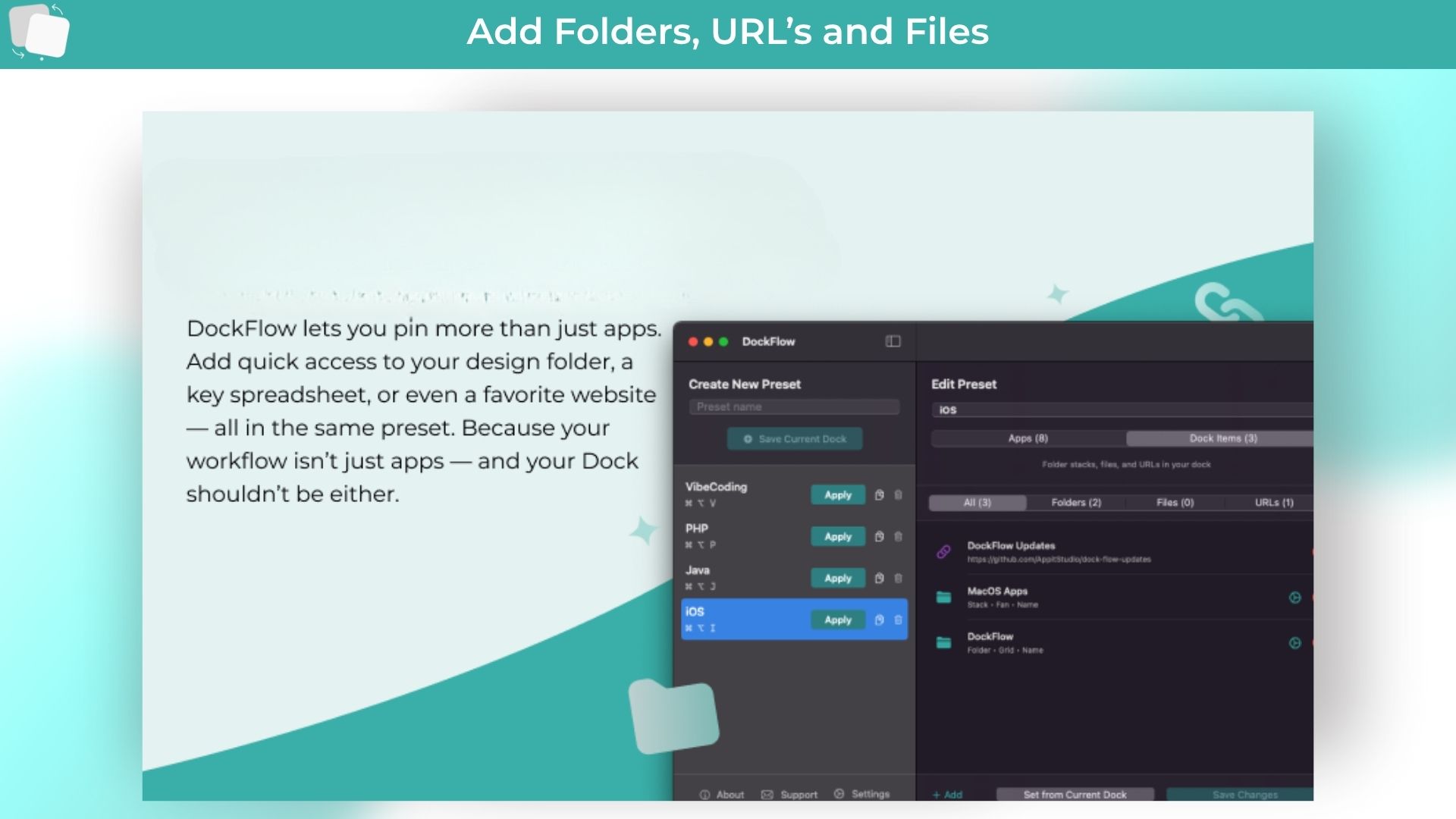Delete the PHP preset
This screenshot has width=1456, height=819.
click(x=898, y=537)
